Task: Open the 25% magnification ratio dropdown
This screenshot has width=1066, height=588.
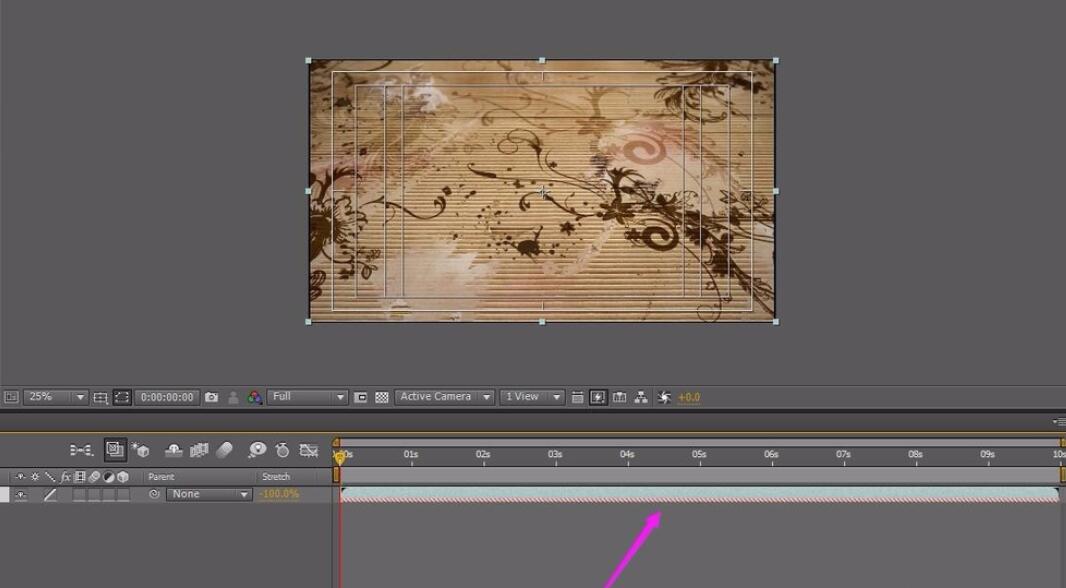Action: (x=55, y=397)
